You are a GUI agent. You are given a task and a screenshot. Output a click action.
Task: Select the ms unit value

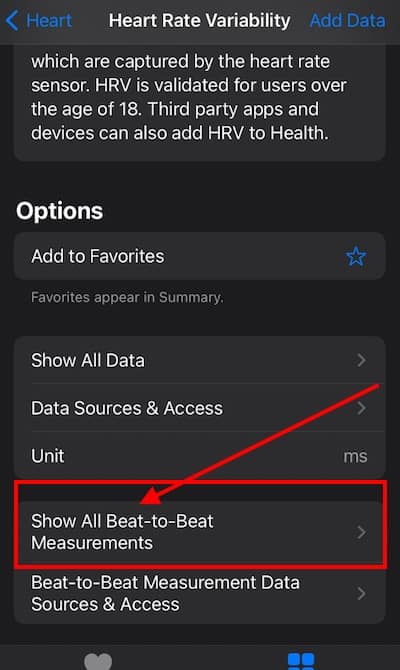point(355,456)
